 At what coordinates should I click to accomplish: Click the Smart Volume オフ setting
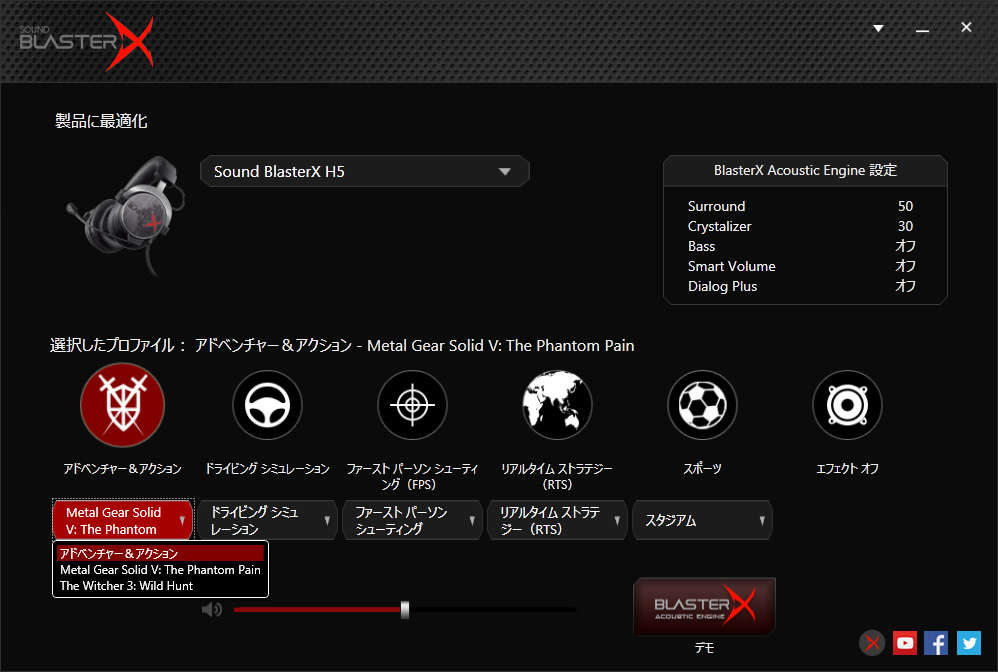pos(905,266)
